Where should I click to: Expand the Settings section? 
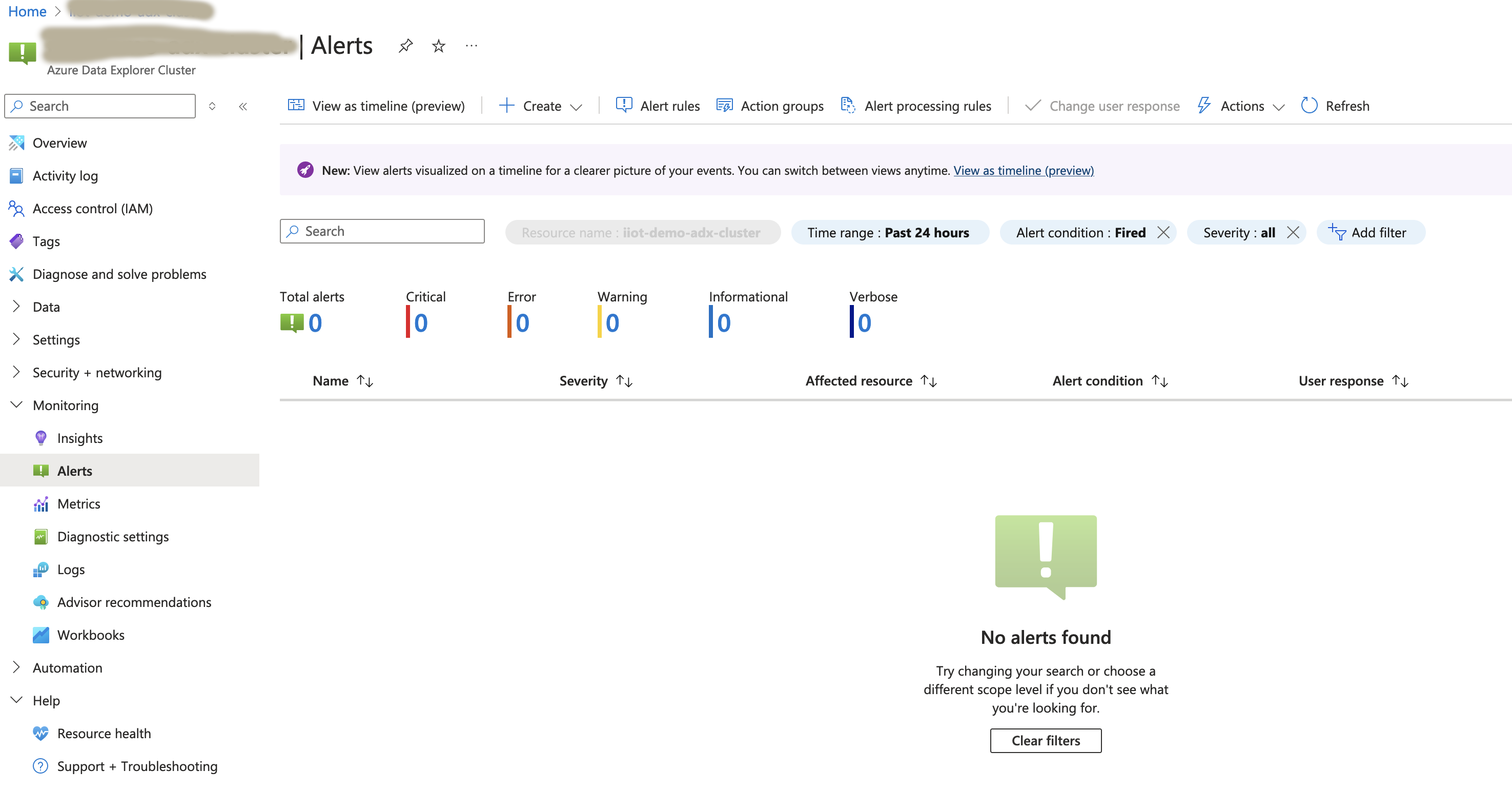coord(56,339)
